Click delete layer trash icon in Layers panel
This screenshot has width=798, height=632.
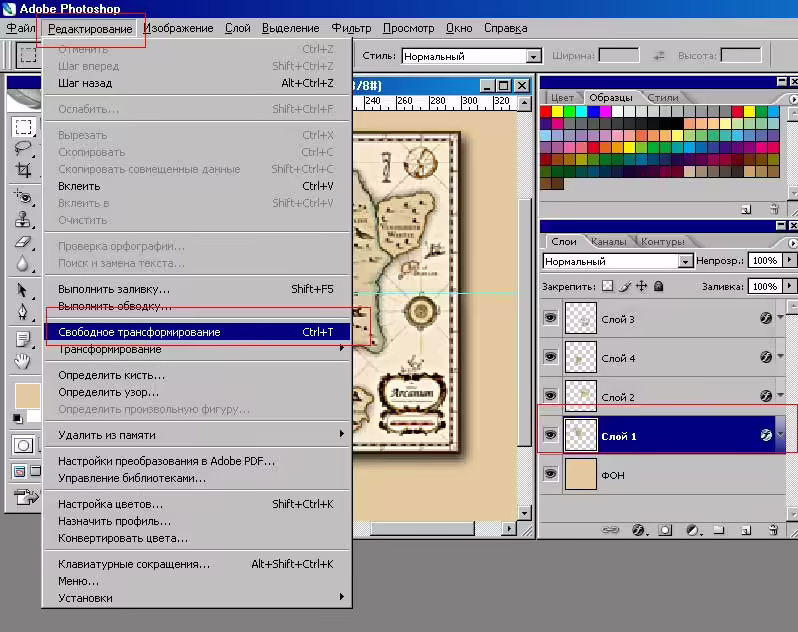click(x=773, y=530)
